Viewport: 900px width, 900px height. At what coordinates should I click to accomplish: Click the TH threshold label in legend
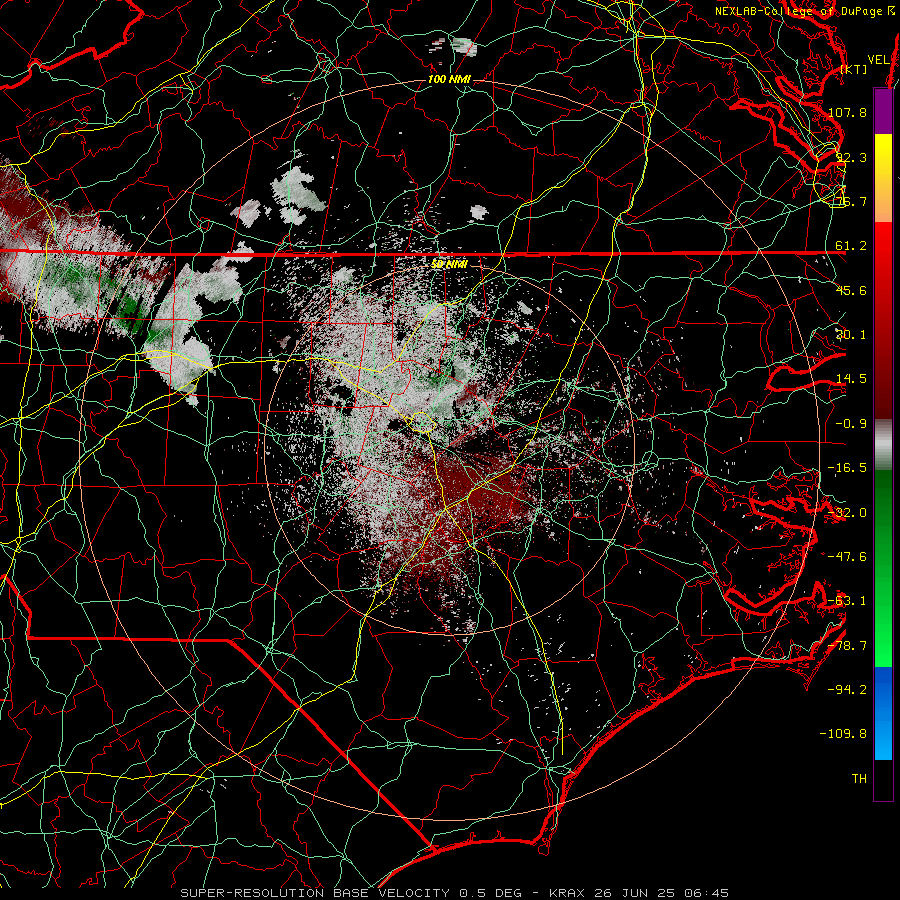[x=859, y=779]
